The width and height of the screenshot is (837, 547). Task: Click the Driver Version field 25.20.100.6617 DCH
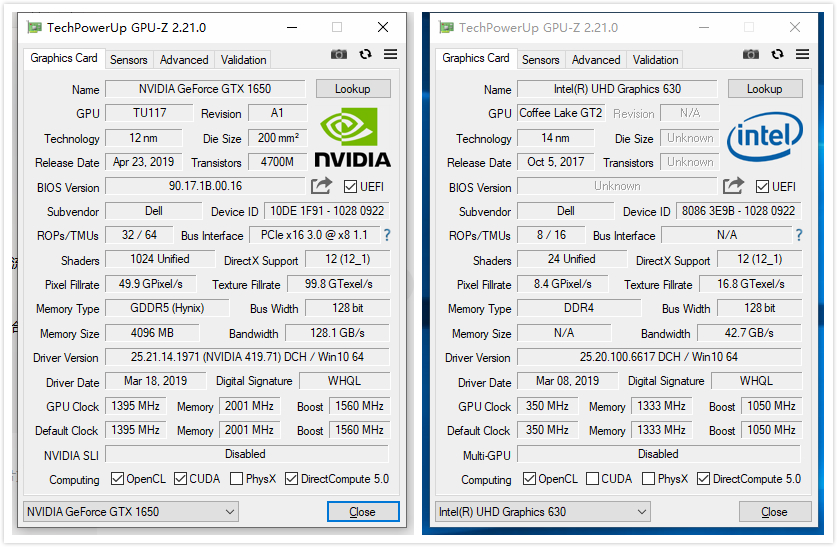(659, 356)
